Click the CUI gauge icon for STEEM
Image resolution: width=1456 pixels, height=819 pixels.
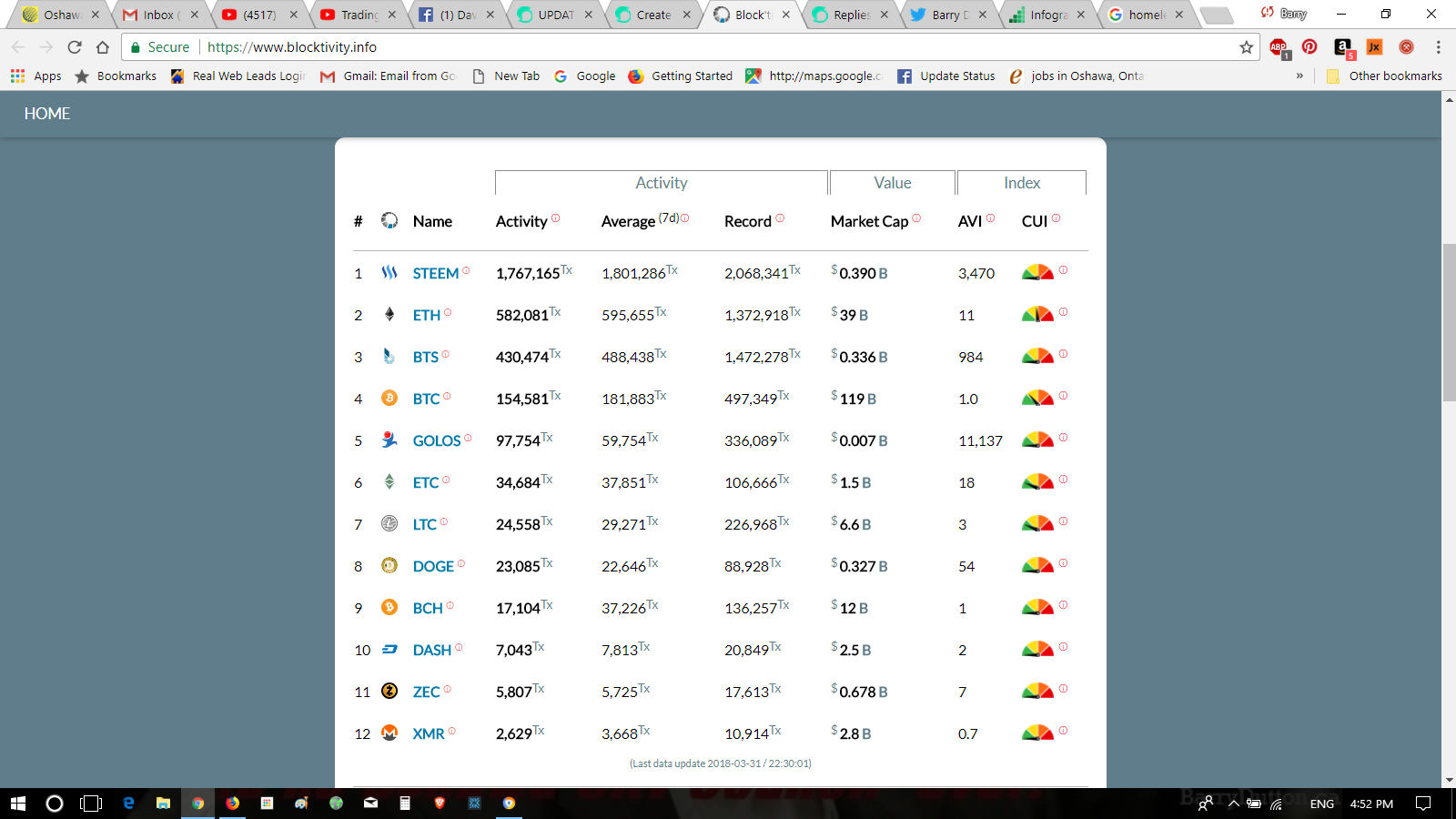(1037, 272)
